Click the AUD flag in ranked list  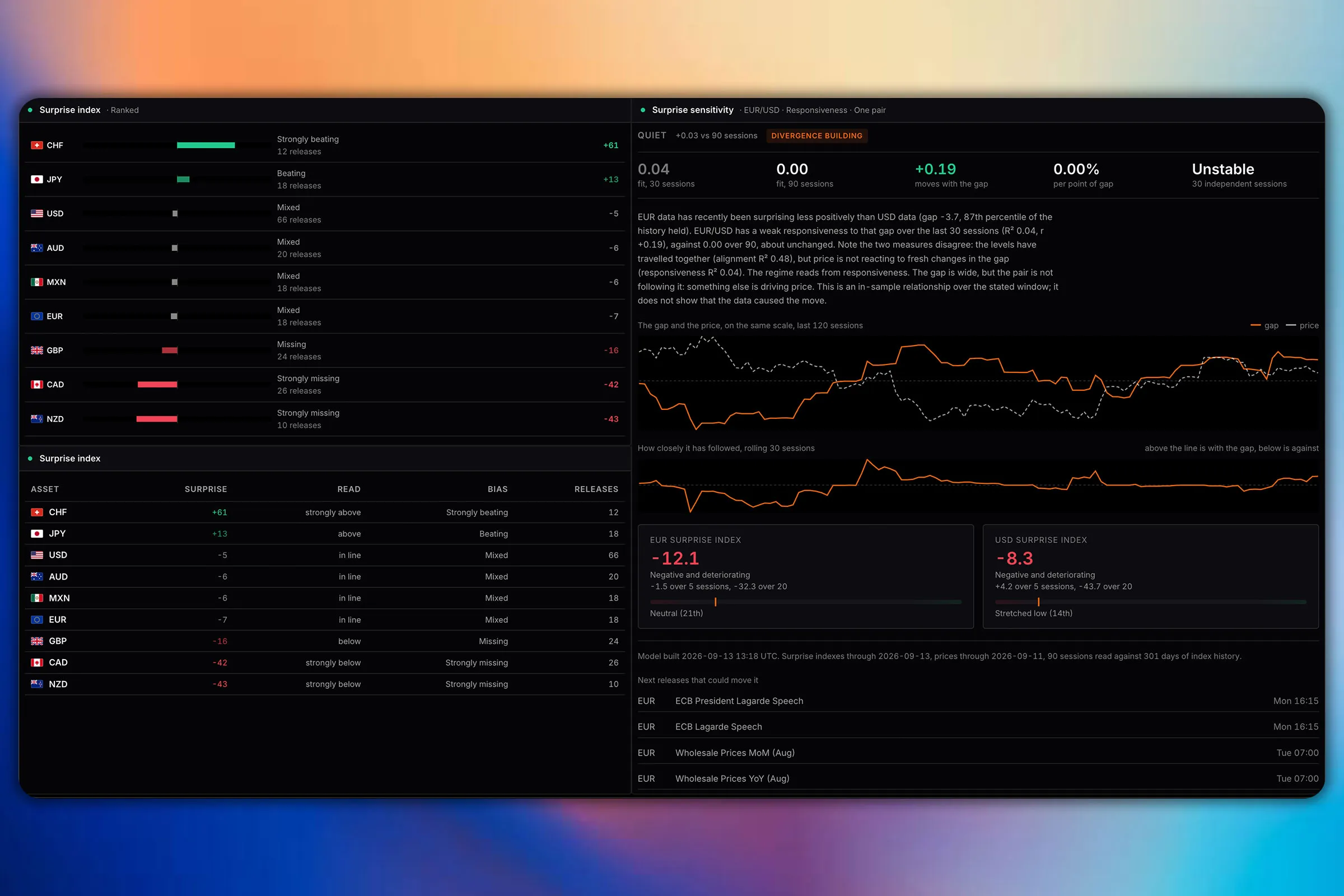(36, 248)
